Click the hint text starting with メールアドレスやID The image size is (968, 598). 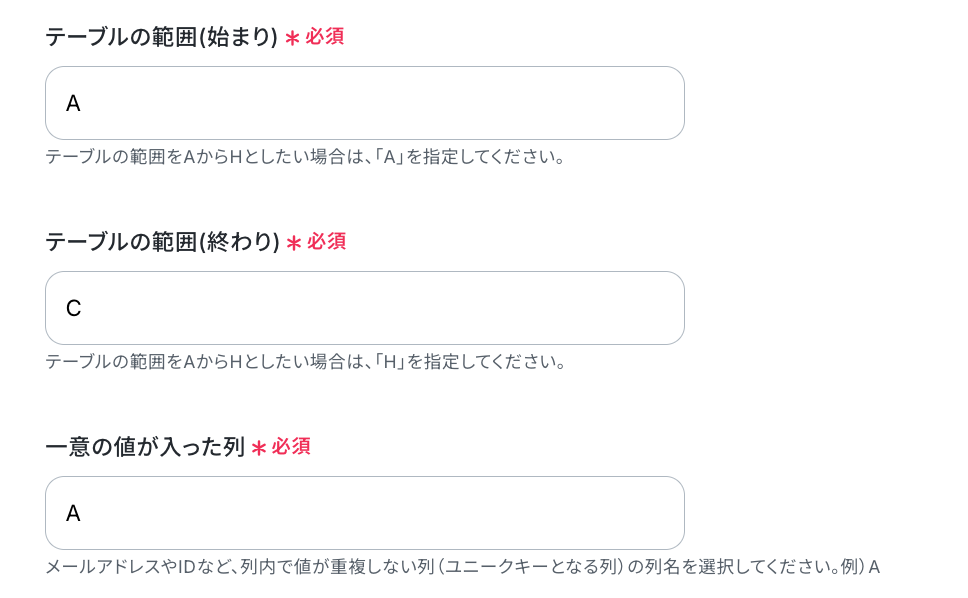coord(462,567)
